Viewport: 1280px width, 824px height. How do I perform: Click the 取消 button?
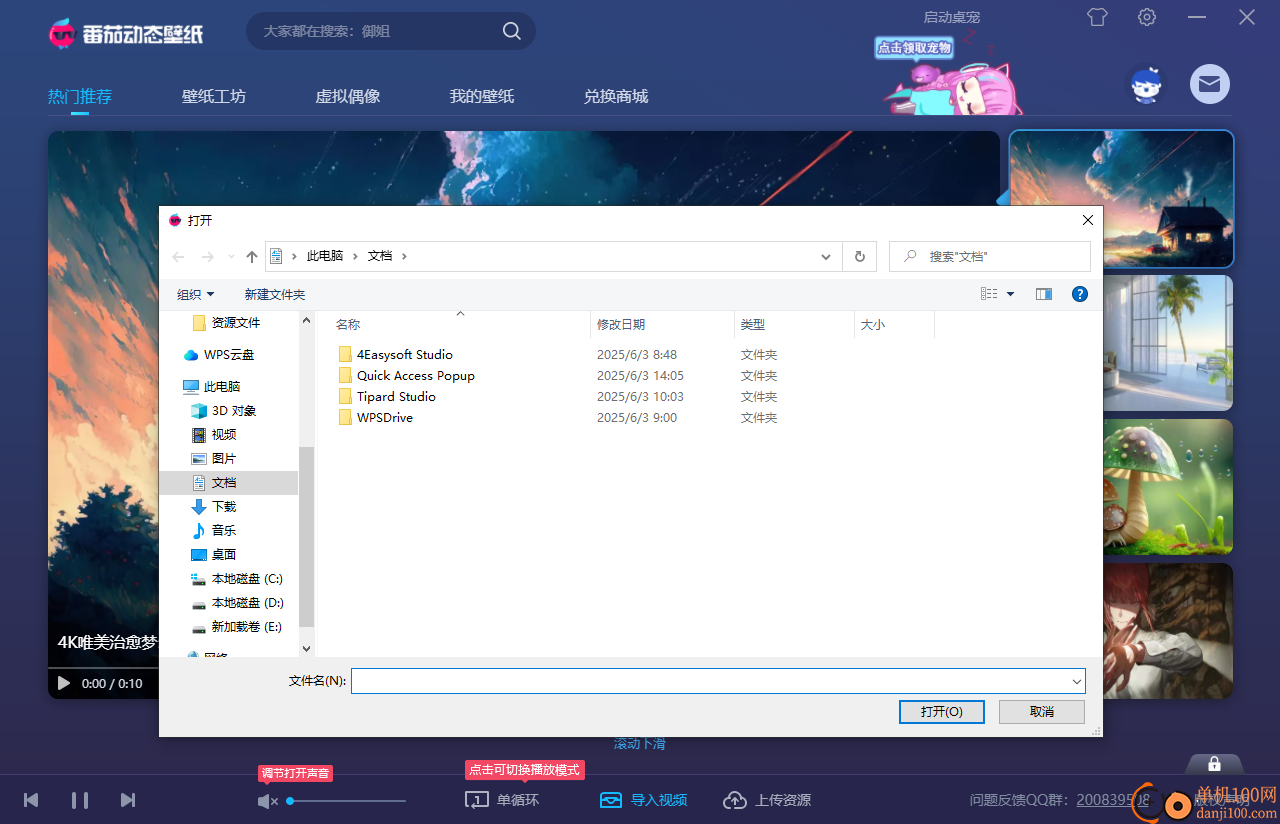point(1041,711)
